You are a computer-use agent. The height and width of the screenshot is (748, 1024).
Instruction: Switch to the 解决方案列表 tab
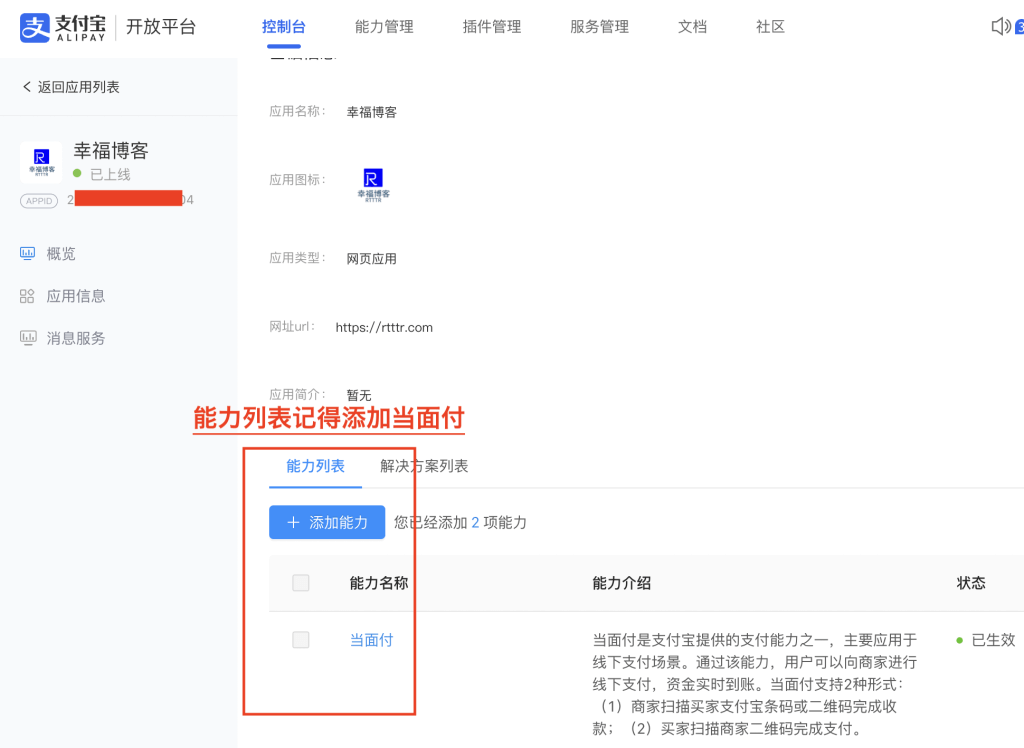point(424,466)
